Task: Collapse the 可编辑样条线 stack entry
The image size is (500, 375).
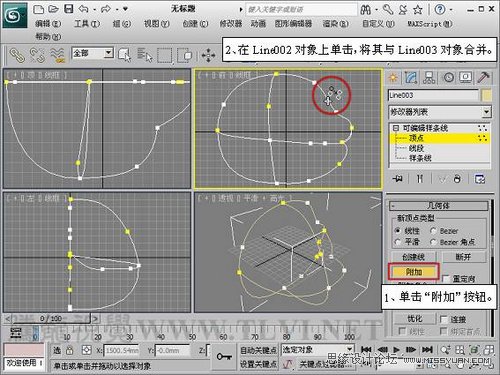Action: 395,128
